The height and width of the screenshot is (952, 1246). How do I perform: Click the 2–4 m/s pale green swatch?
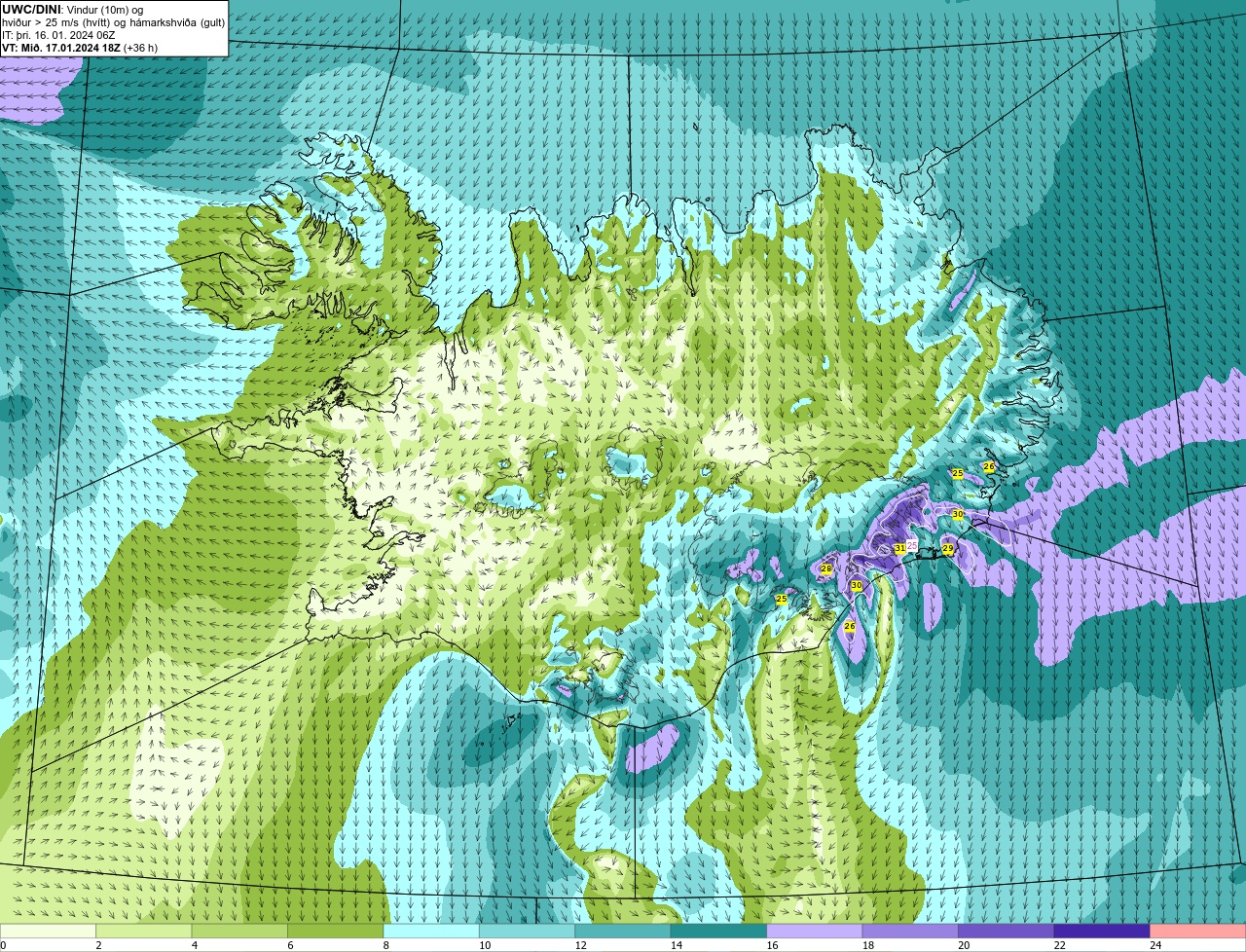click(x=145, y=931)
